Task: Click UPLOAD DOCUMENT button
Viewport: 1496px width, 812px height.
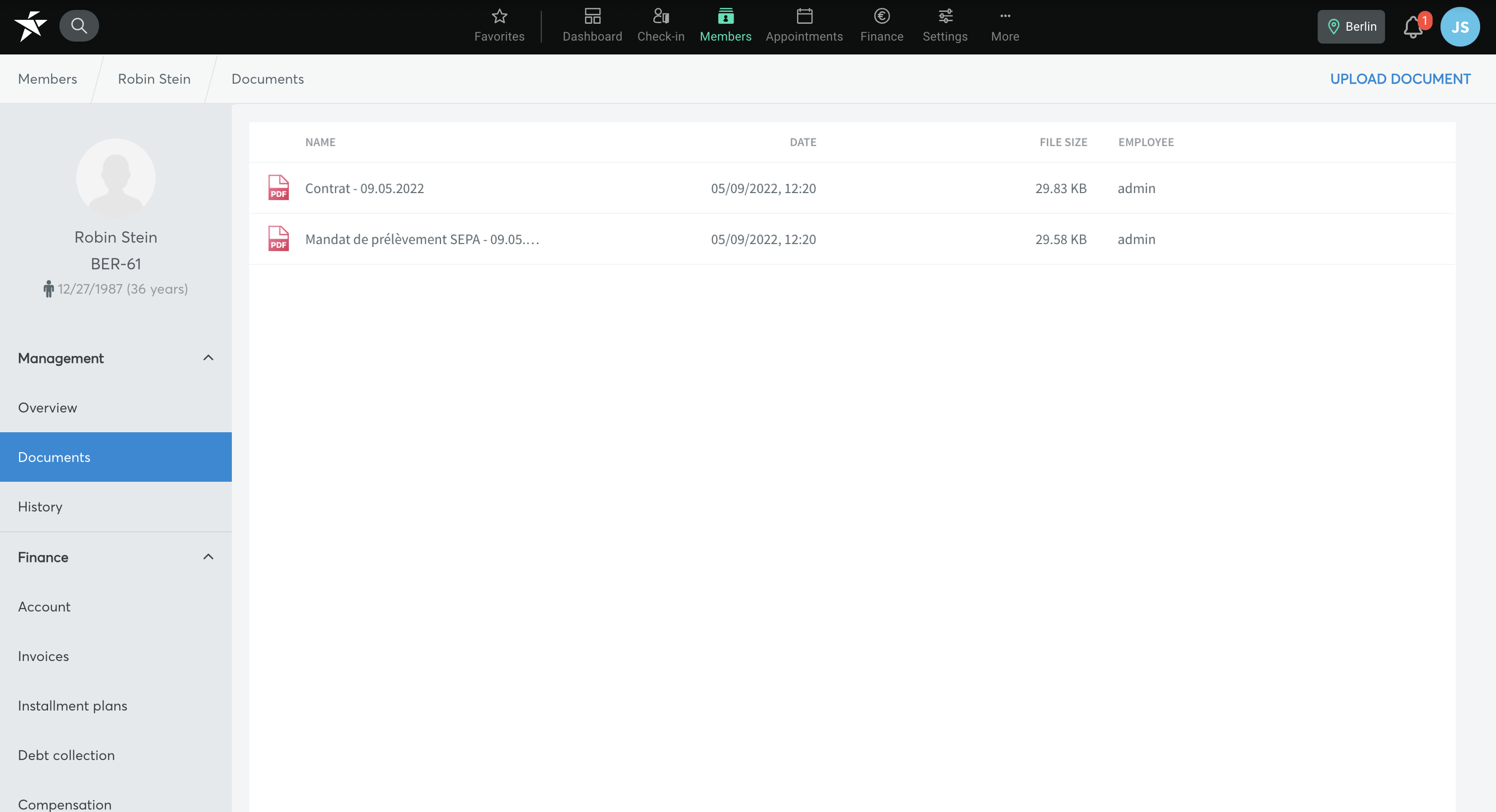Action: [1400, 79]
